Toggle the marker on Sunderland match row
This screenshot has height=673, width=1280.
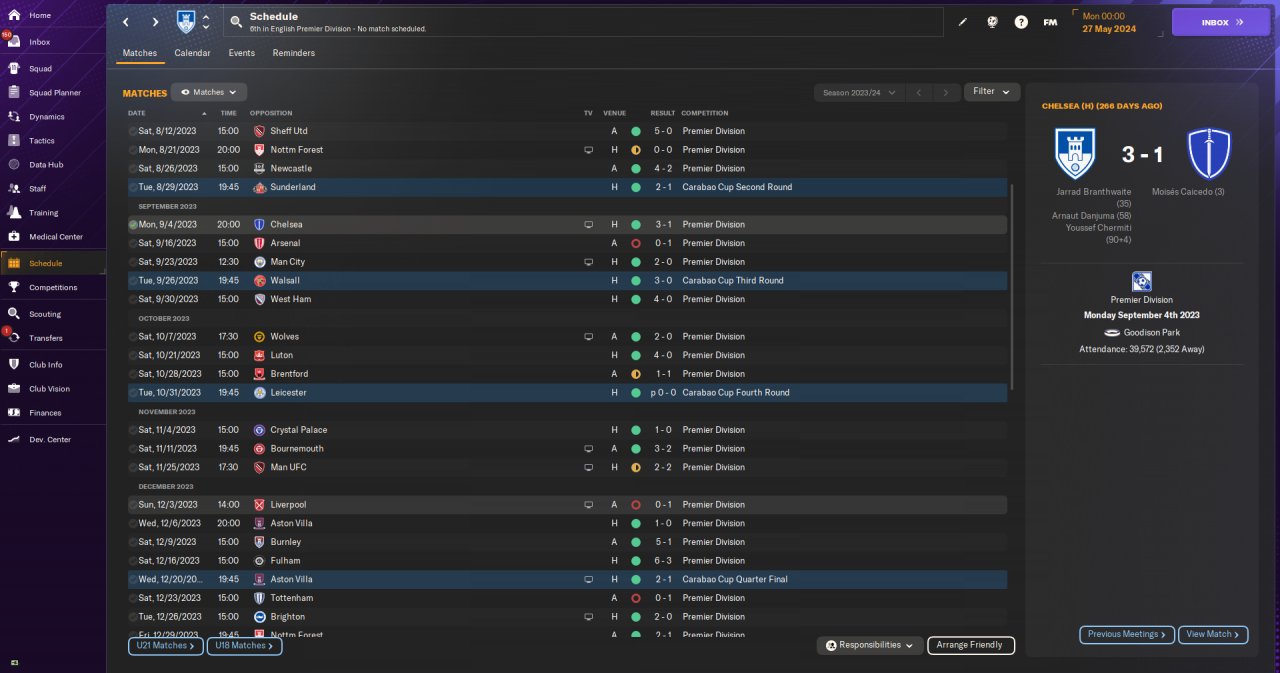(x=133, y=187)
